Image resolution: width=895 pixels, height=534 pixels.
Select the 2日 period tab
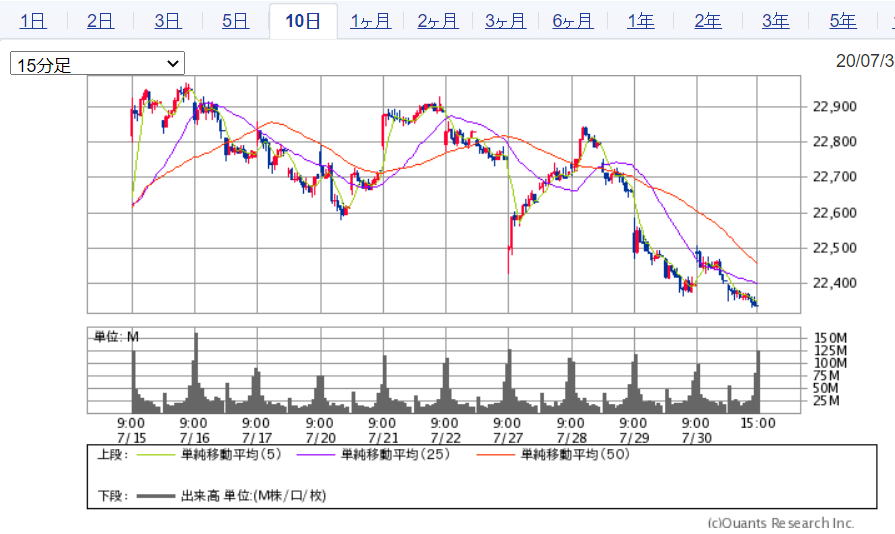[100, 20]
